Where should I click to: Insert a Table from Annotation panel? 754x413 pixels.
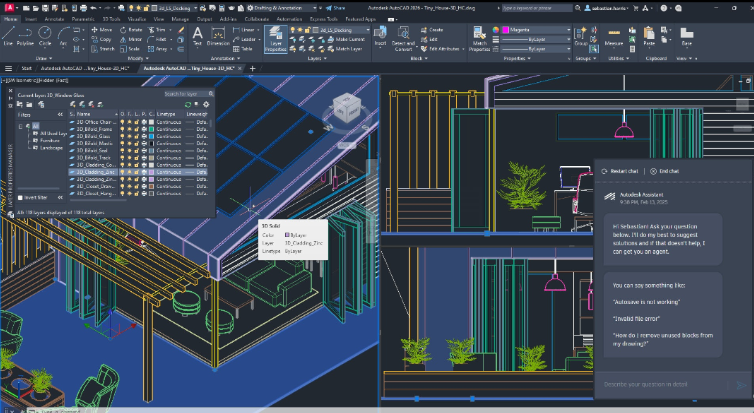[x=243, y=49]
